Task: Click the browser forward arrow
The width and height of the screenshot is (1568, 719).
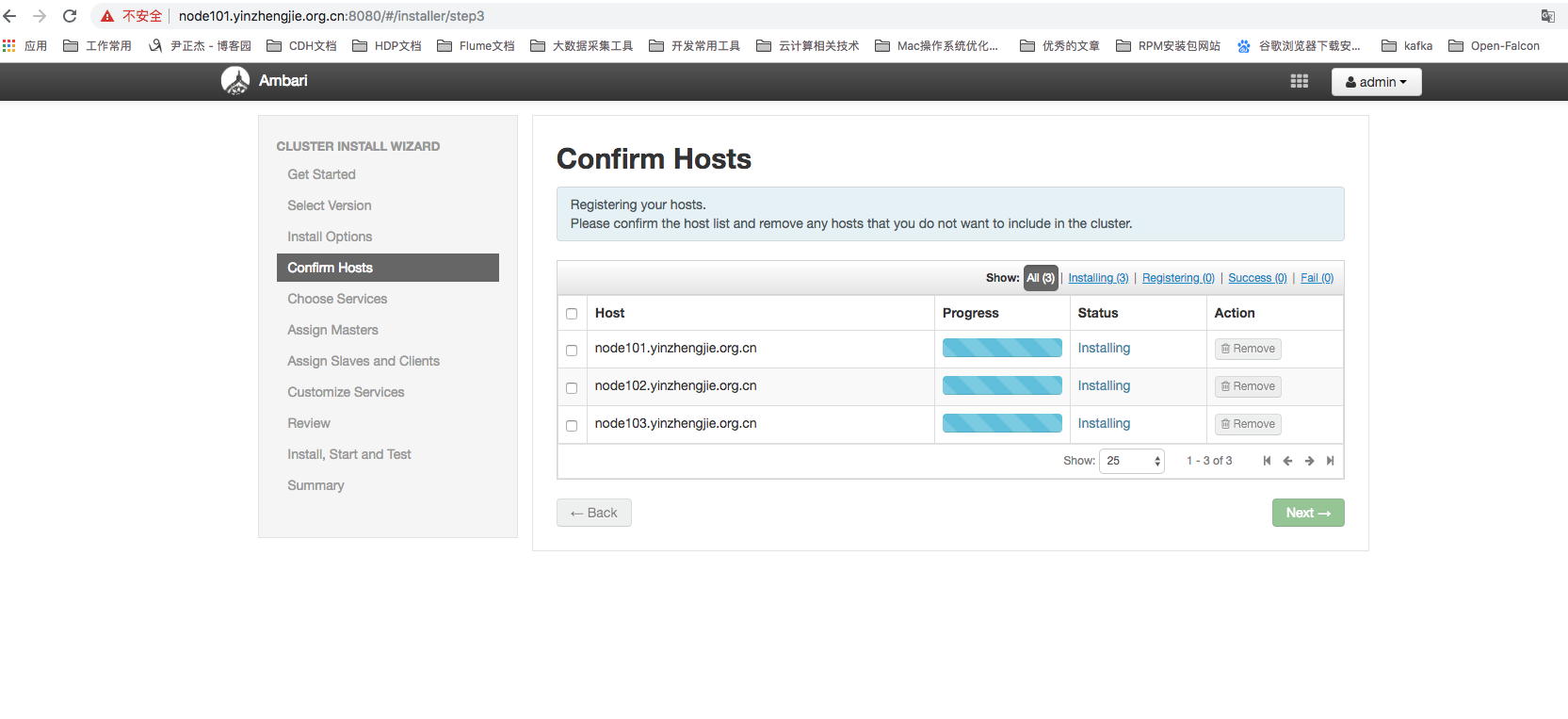Action: point(40,16)
